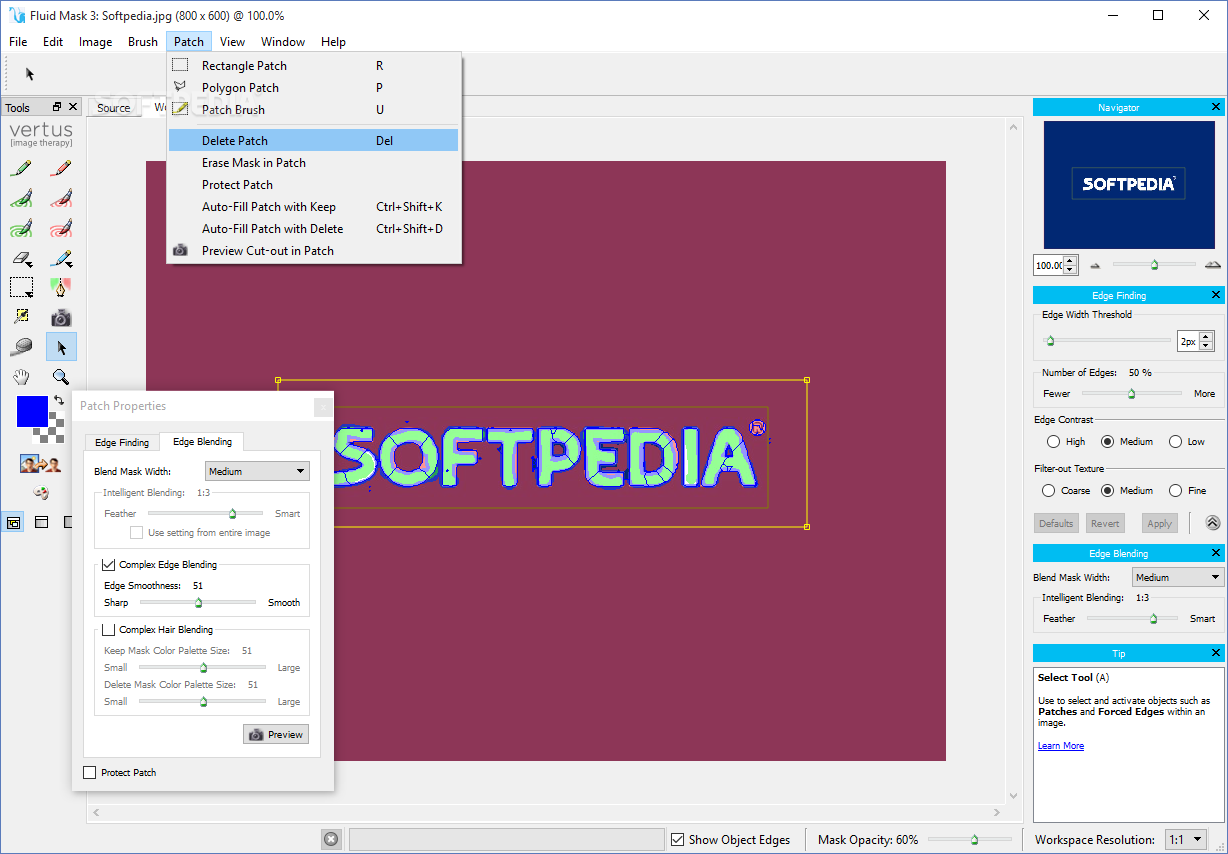This screenshot has height=854, width=1228.
Task: Adjust the Mask Opacity slider handle
Action: coord(974,840)
